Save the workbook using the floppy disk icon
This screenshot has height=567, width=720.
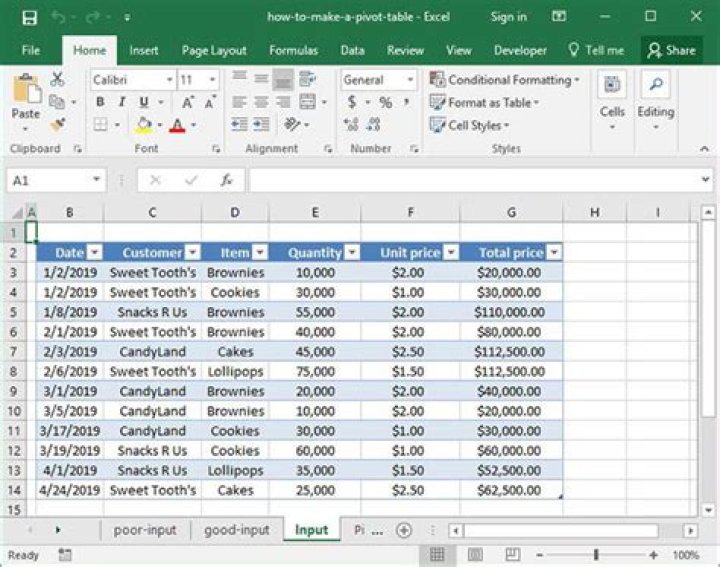click(29, 17)
